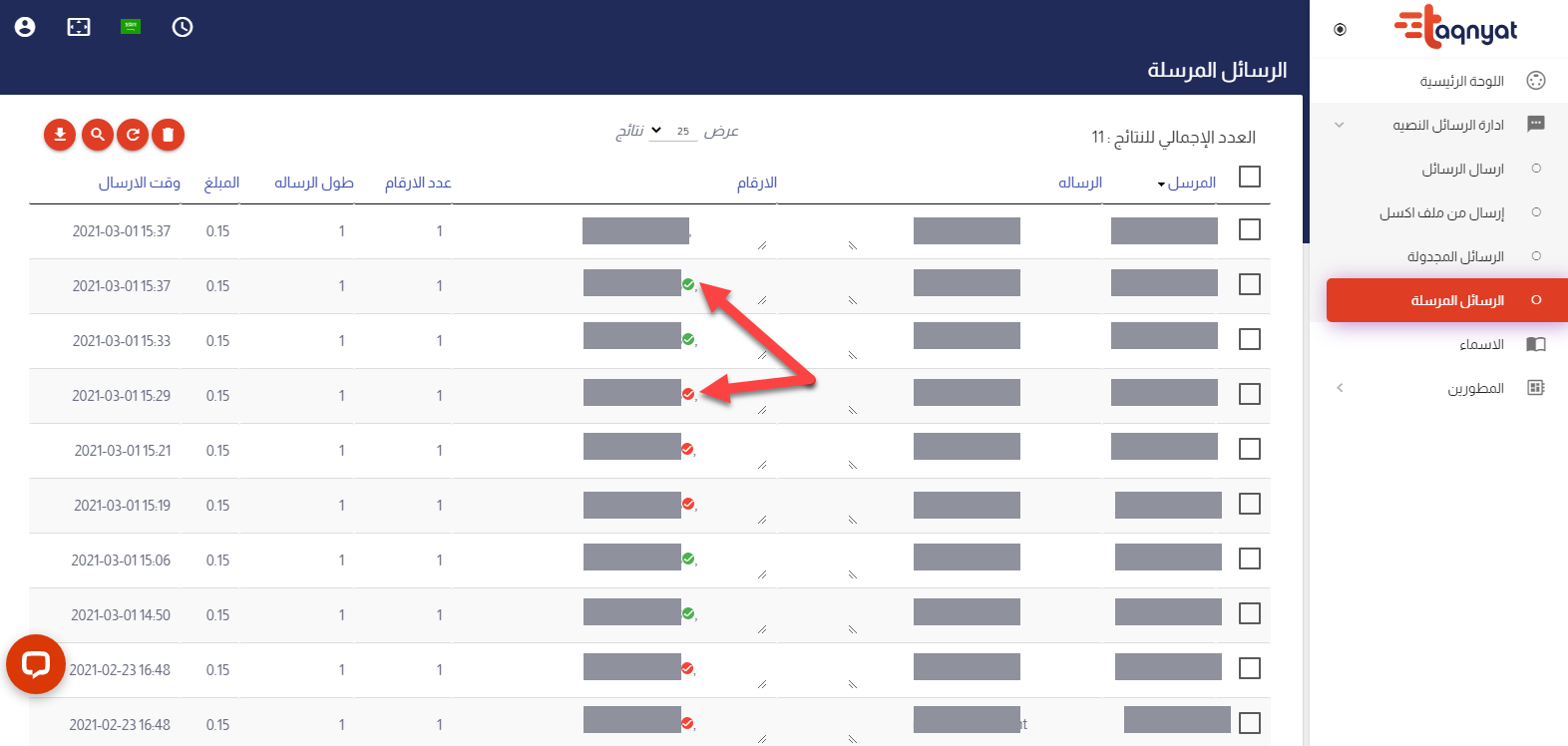The height and width of the screenshot is (746, 1568).
Task: Click the الاسماء contacts book icon
Action: pyautogui.click(x=1536, y=344)
